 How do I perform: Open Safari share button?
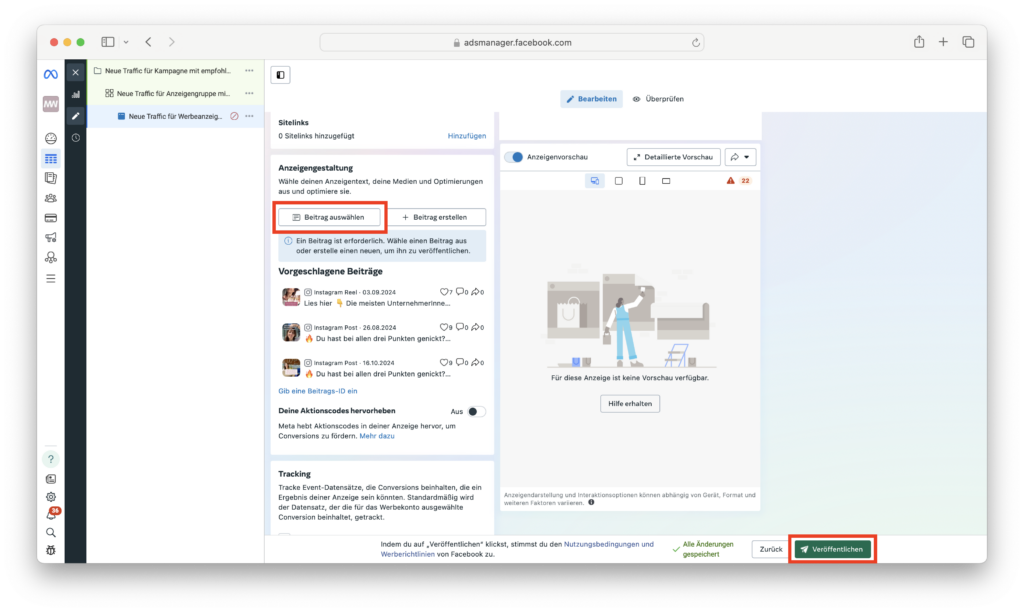coord(919,42)
